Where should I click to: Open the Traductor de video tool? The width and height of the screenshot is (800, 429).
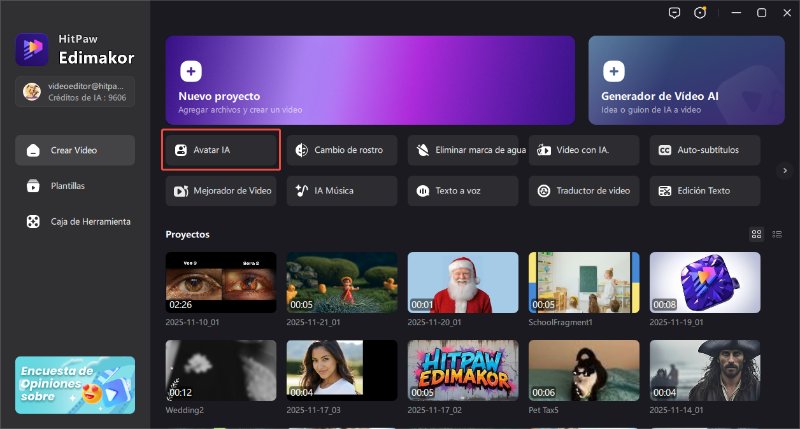pyautogui.click(x=584, y=191)
